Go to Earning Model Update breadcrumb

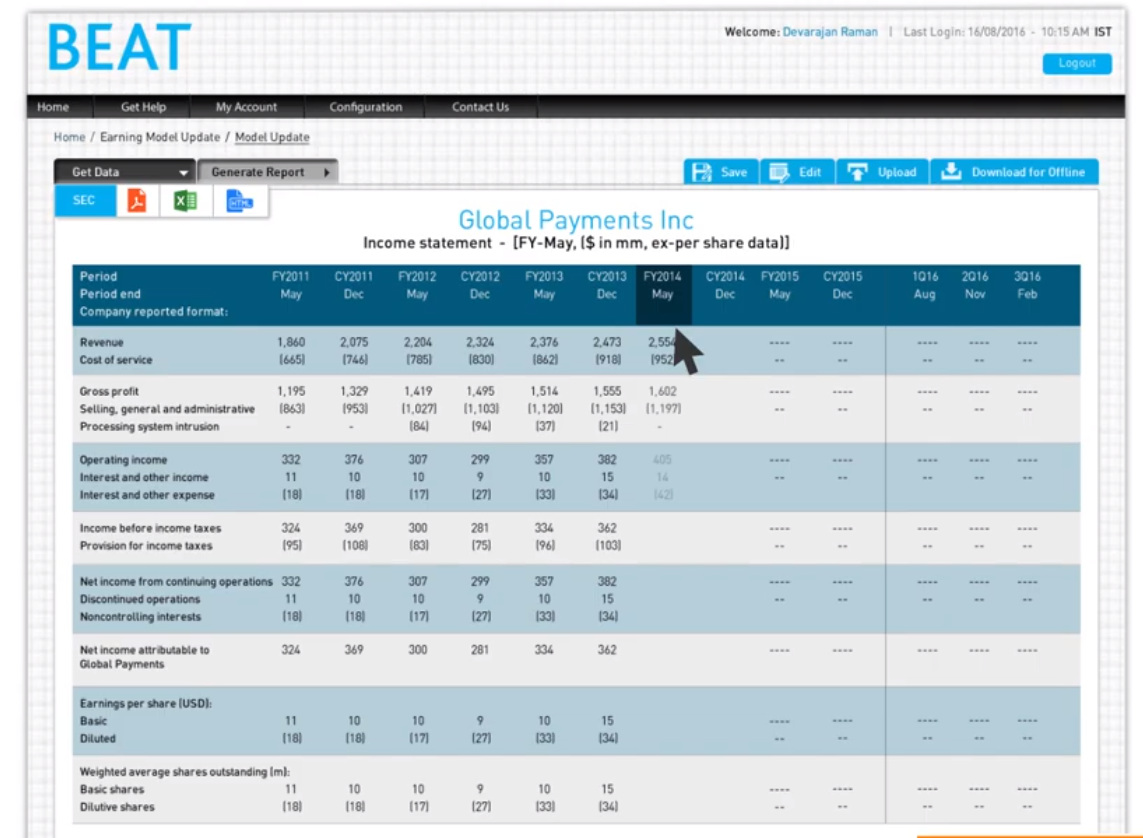160,137
